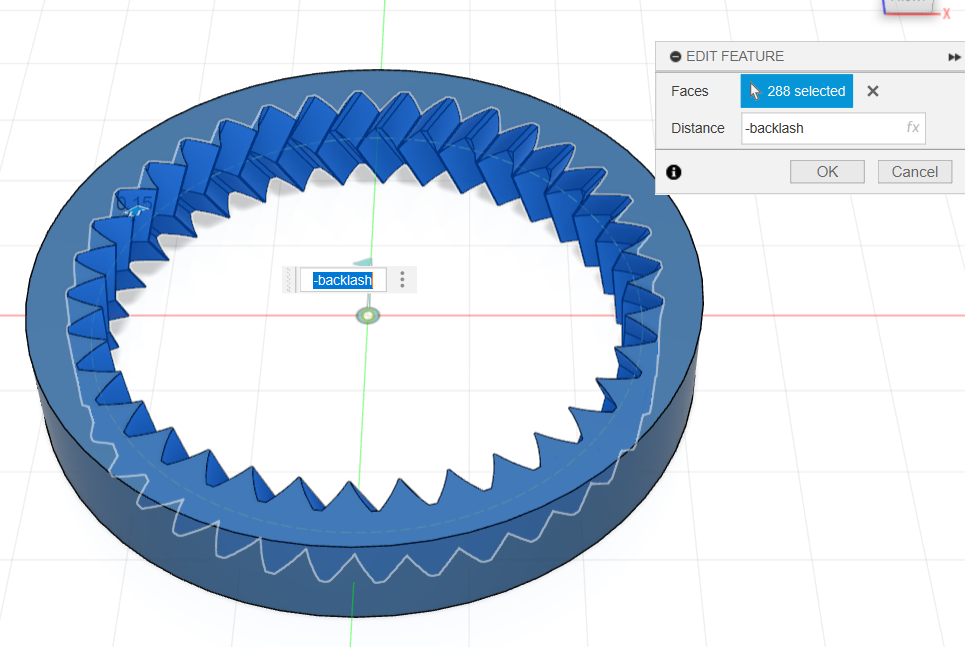Image resolution: width=965 pixels, height=647 pixels.
Task: Collapse the Edit Feature dialog with minus icon
Action: tap(676, 57)
